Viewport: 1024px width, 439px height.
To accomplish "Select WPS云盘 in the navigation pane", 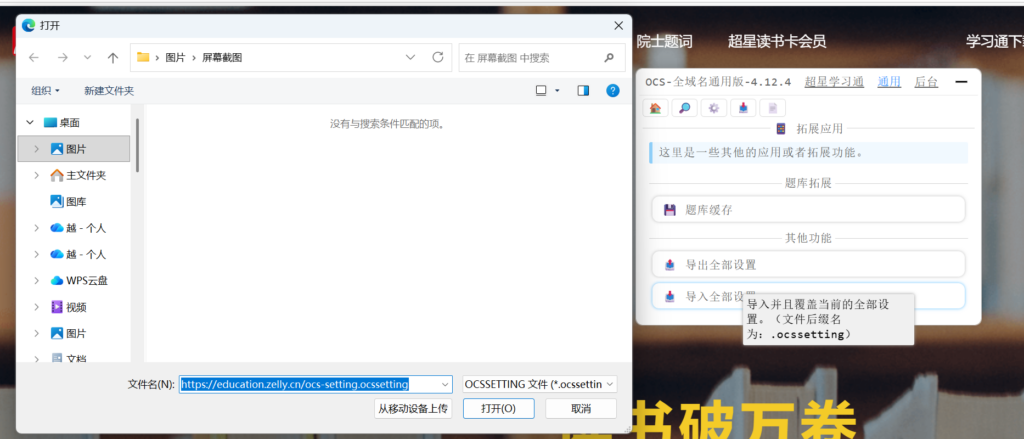I will pos(87,280).
